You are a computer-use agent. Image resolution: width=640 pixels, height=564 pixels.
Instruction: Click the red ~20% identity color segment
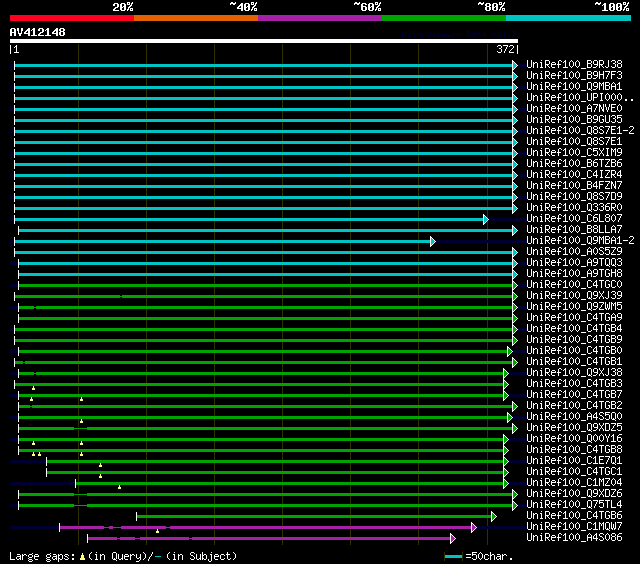[71, 17]
